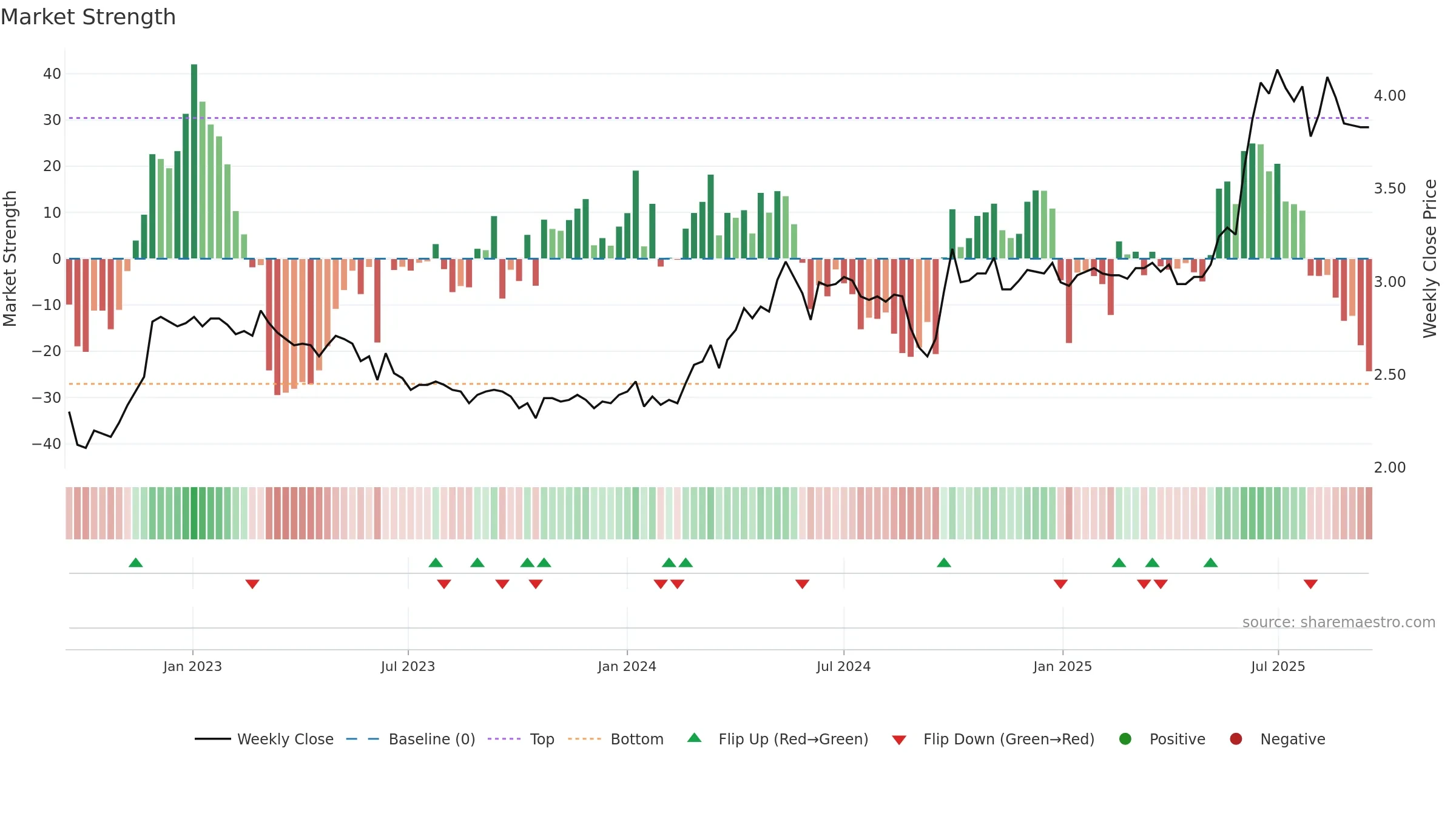Toggle the 'Flip Down (Green→Red)' legend label
1456x819 pixels.
pyautogui.click(x=1009, y=740)
